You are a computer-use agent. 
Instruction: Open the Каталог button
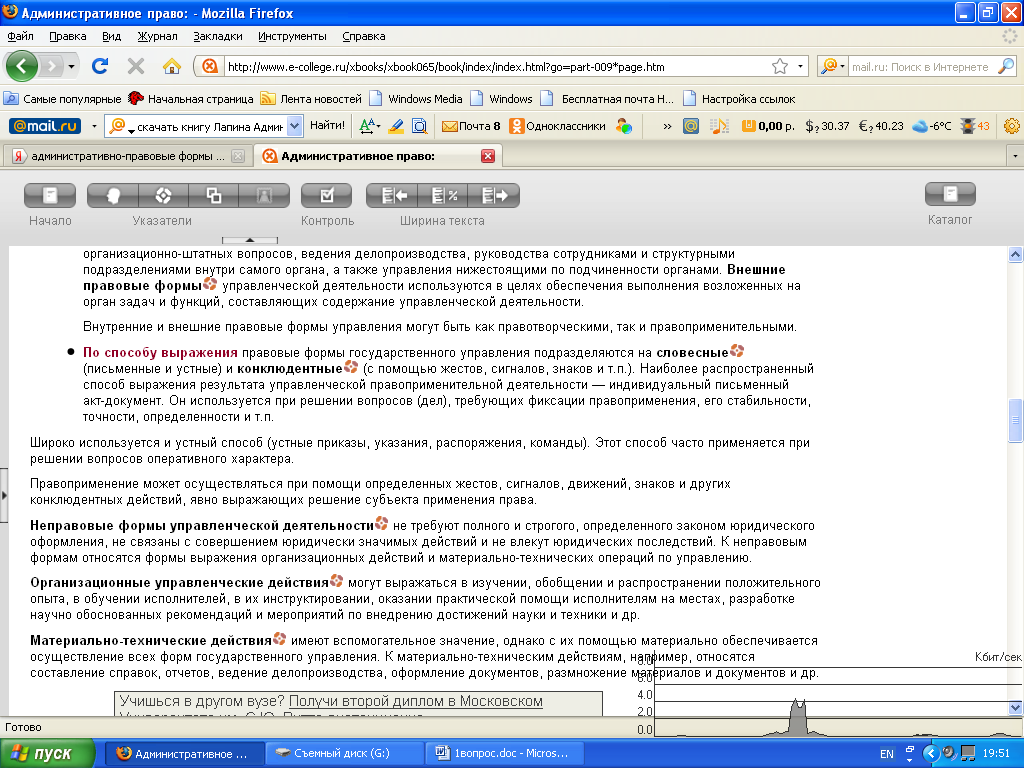(950, 194)
